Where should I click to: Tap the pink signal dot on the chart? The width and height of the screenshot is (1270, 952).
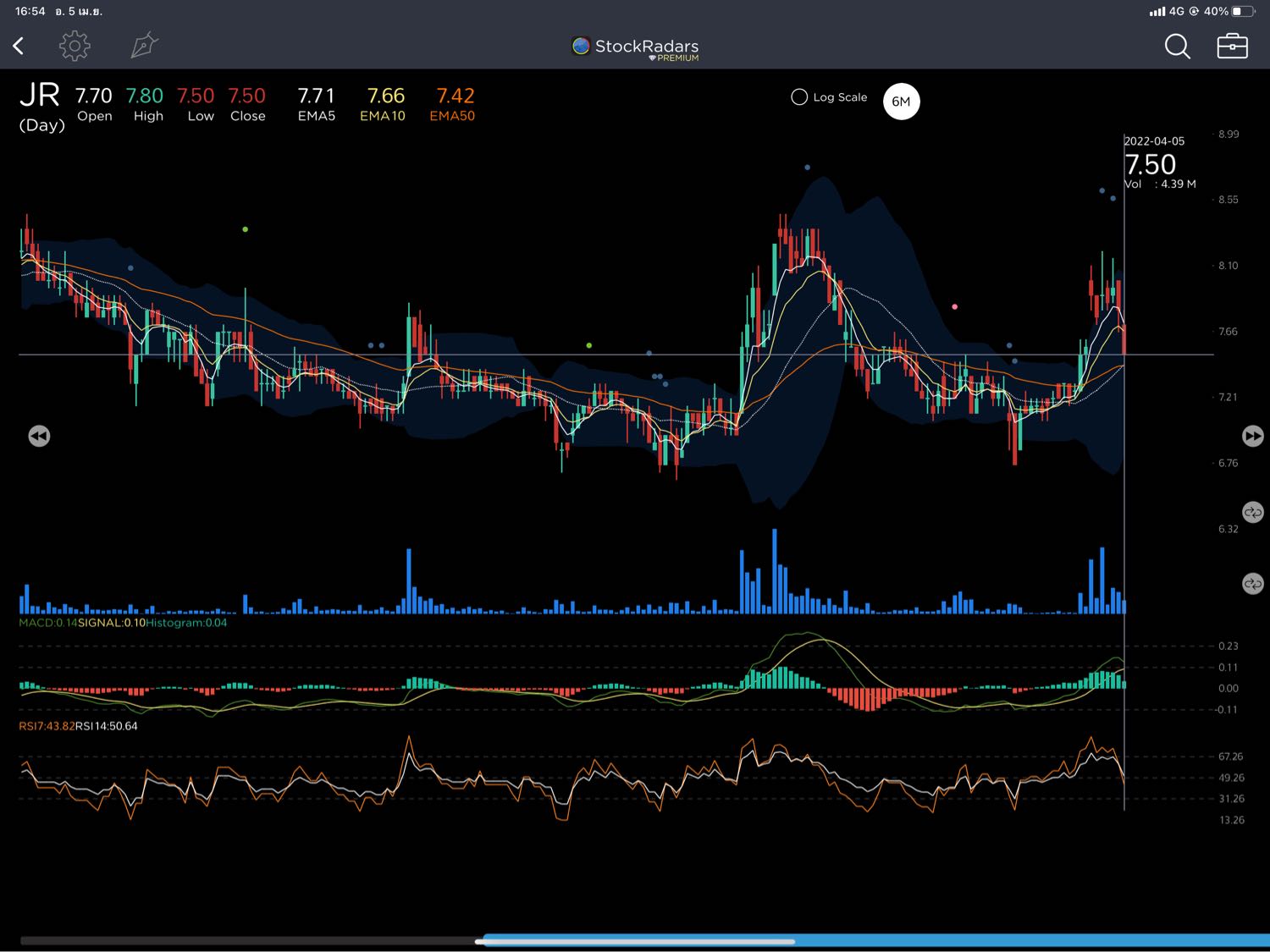tap(955, 306)
